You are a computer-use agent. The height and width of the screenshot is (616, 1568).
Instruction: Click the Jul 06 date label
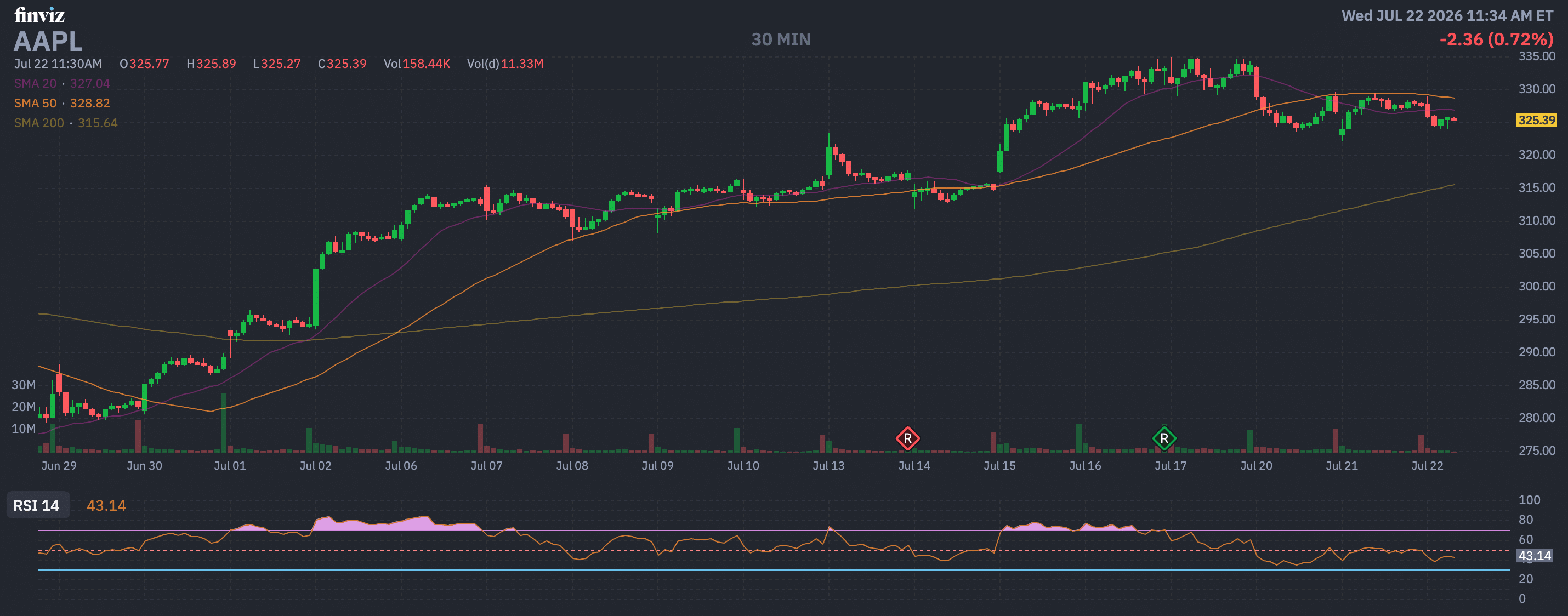tap(401, 466)
